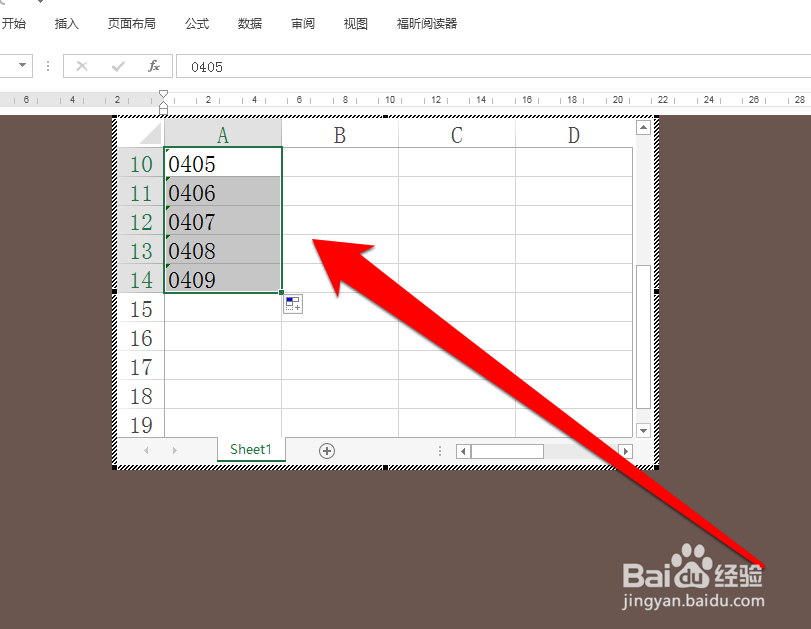811x629 pixels.
Task: Open the Insert Function fx dialog
Action: [154, 66]
